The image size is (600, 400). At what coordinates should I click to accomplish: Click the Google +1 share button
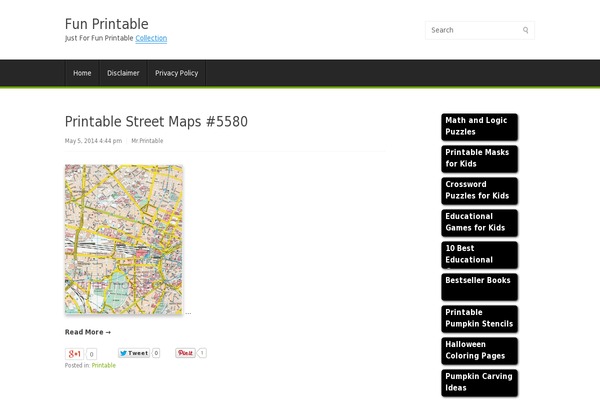point(74,353)
